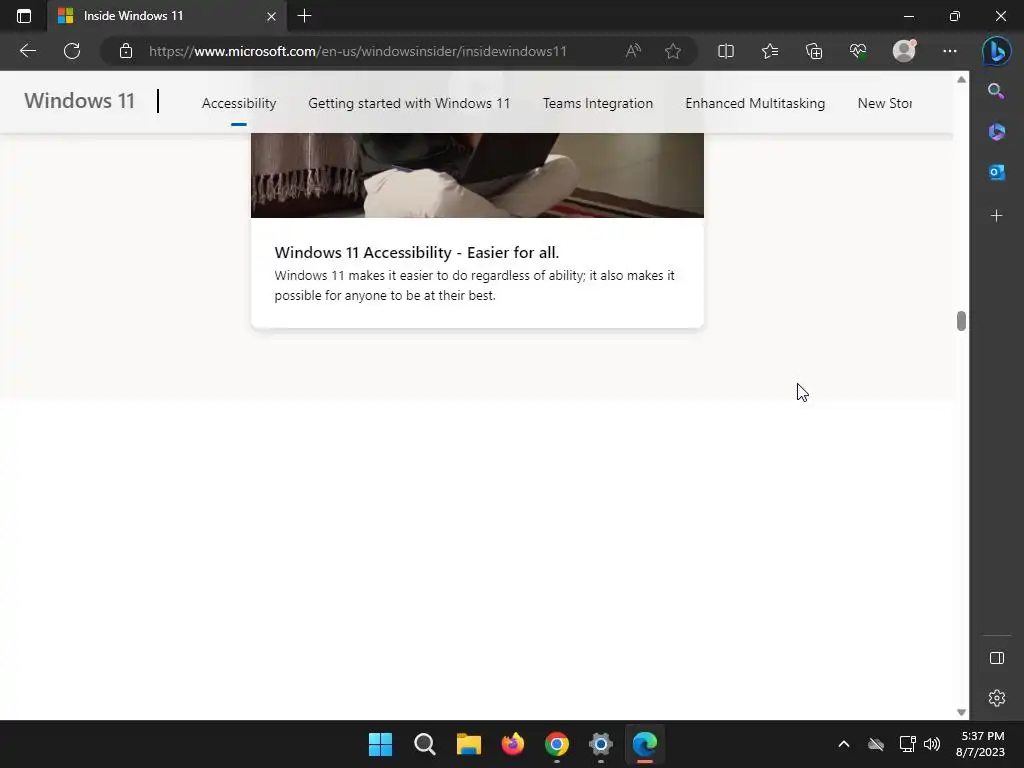
Task: Switch to Google Chrome in taskbar
Action: (556, 744)
